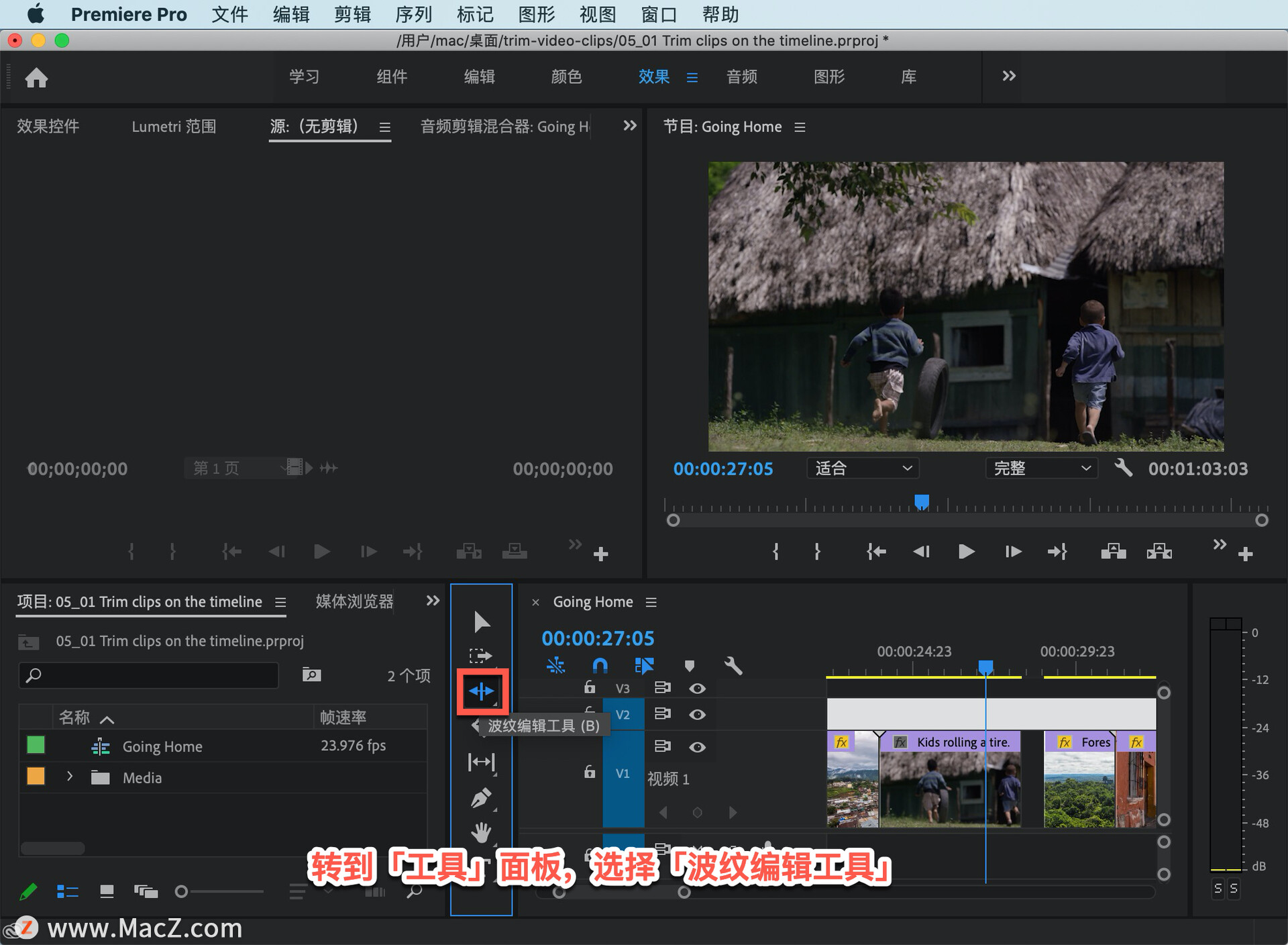Toggle V3 track output eye

pyautogui.click(x=697, y=688)
